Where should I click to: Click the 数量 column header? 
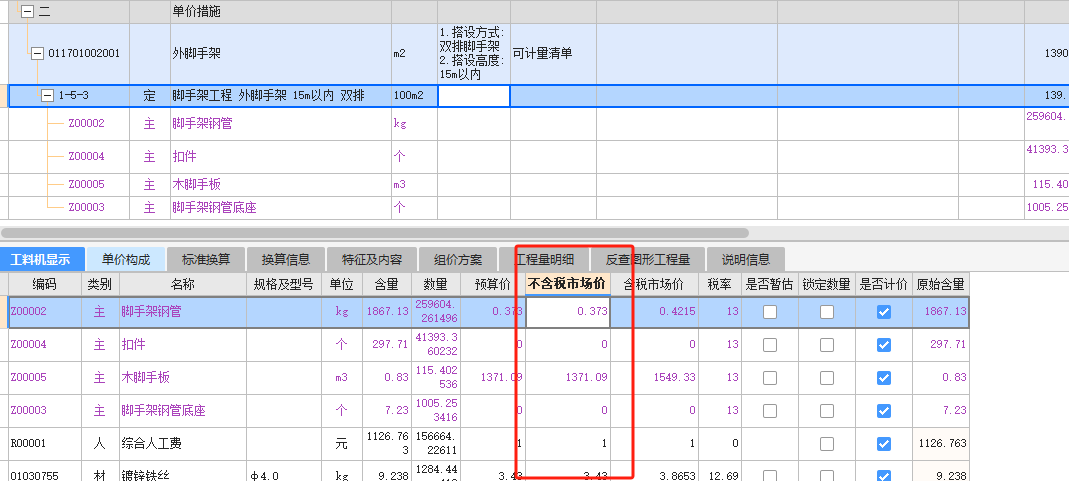435,284
